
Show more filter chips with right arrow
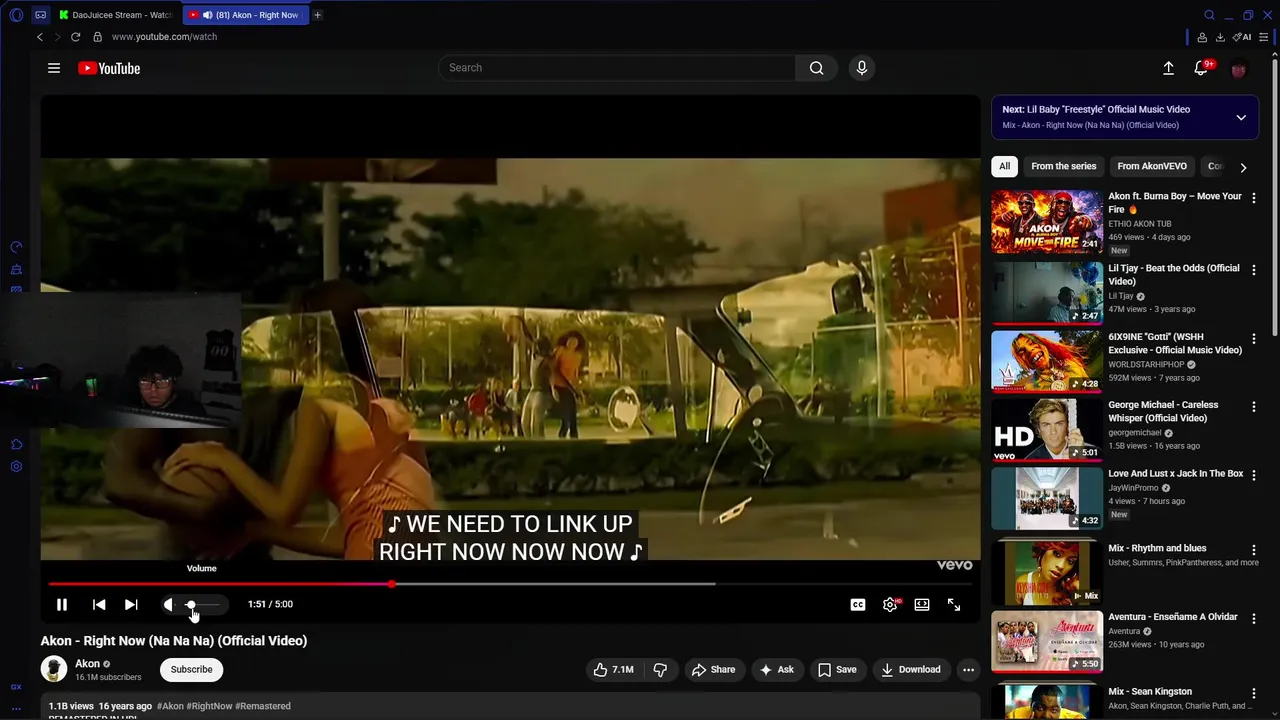tap(1243, 167)
